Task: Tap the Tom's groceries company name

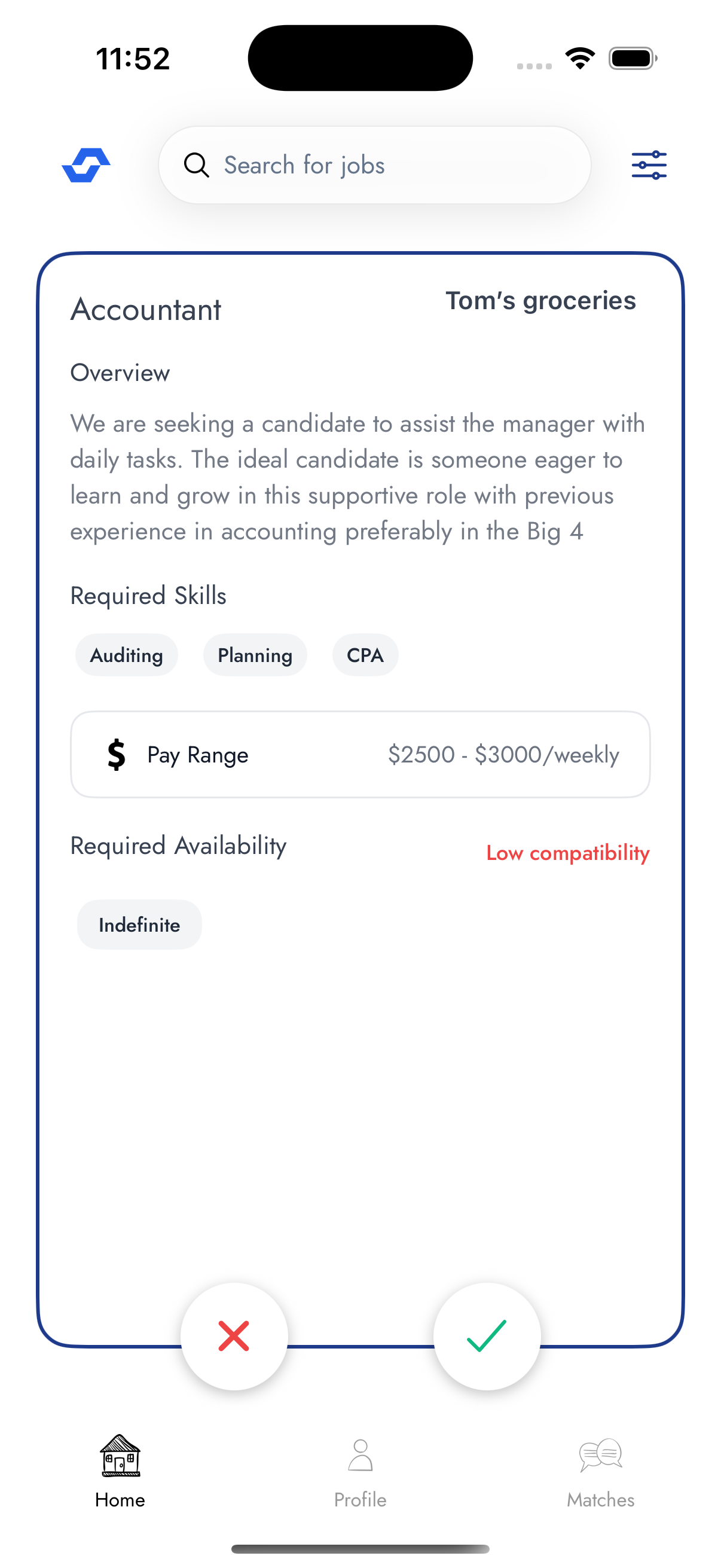Action: (x=540, y=301)
